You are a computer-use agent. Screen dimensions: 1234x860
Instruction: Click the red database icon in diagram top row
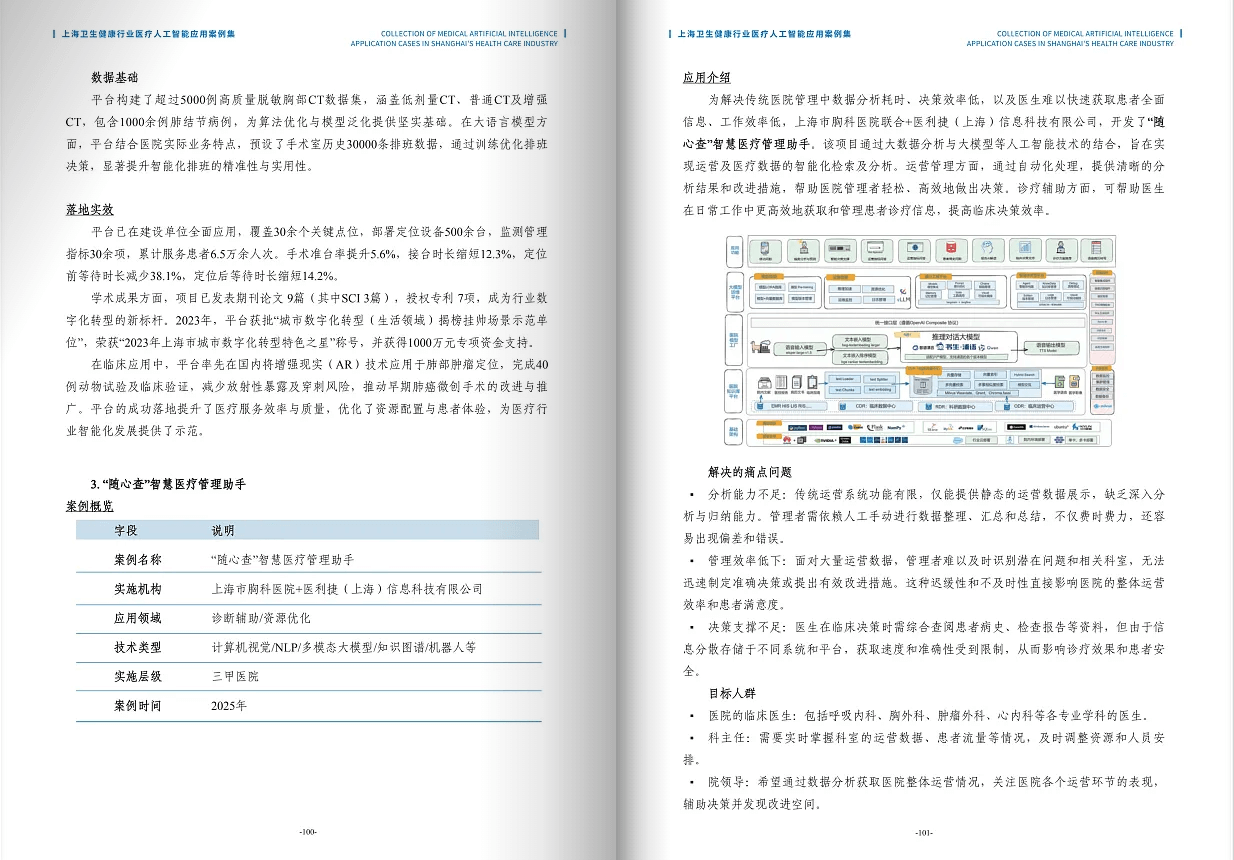tap(951, 246)
